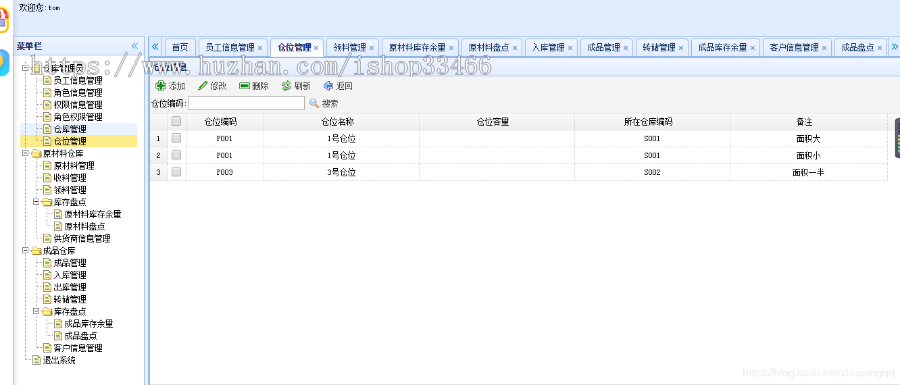Click the magnifier 搜索 search button
The height and width of the screenshot is (385, 900).
tap(324, 103)
